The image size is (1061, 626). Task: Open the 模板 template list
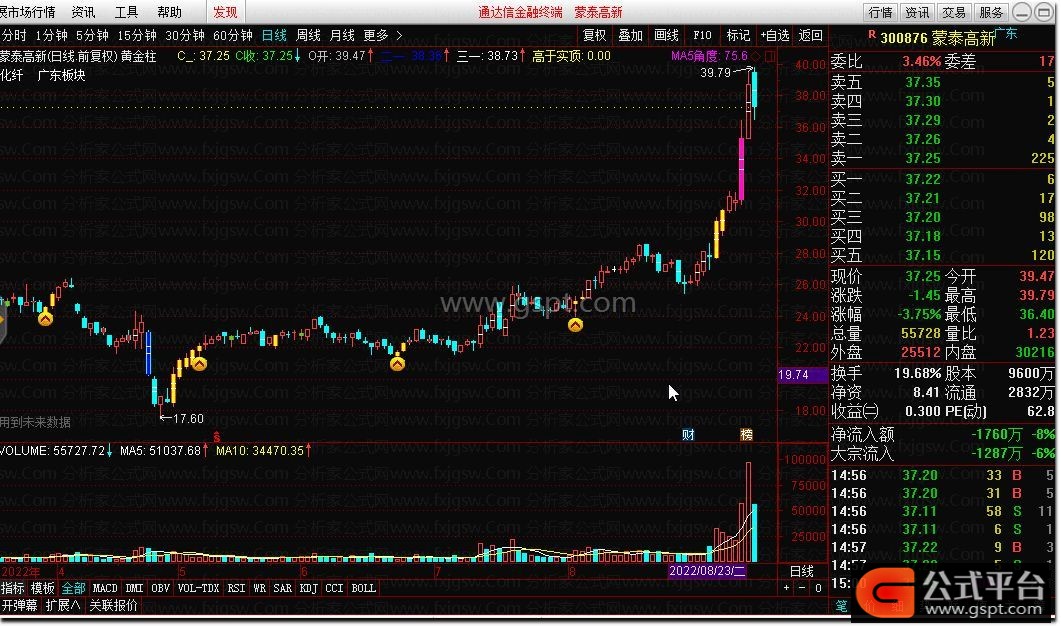tap(43, 588)
